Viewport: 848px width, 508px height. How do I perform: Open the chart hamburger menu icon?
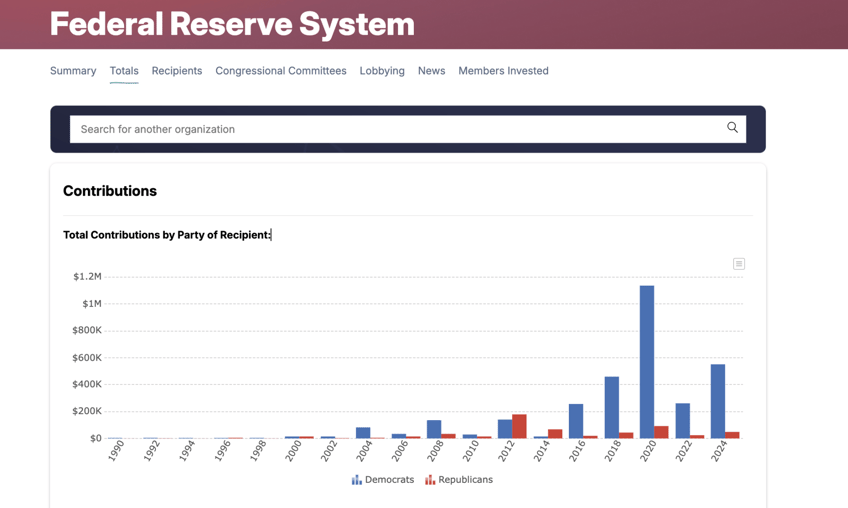739,264
